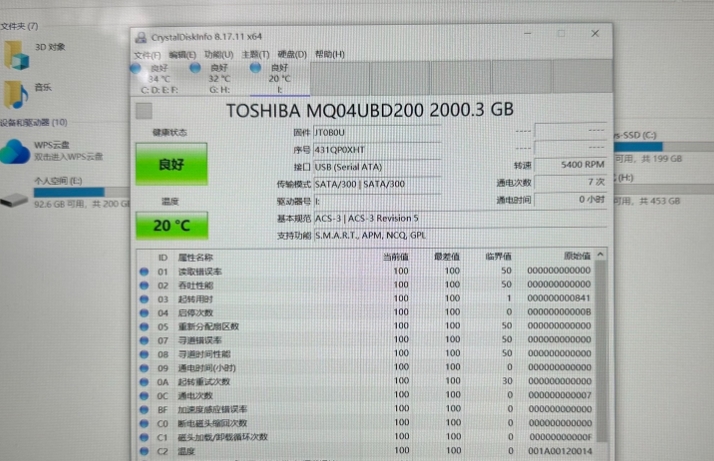714x461 pixels.
Task: Select the 20 °C disk I: tab
Action: tap(278, 74)
